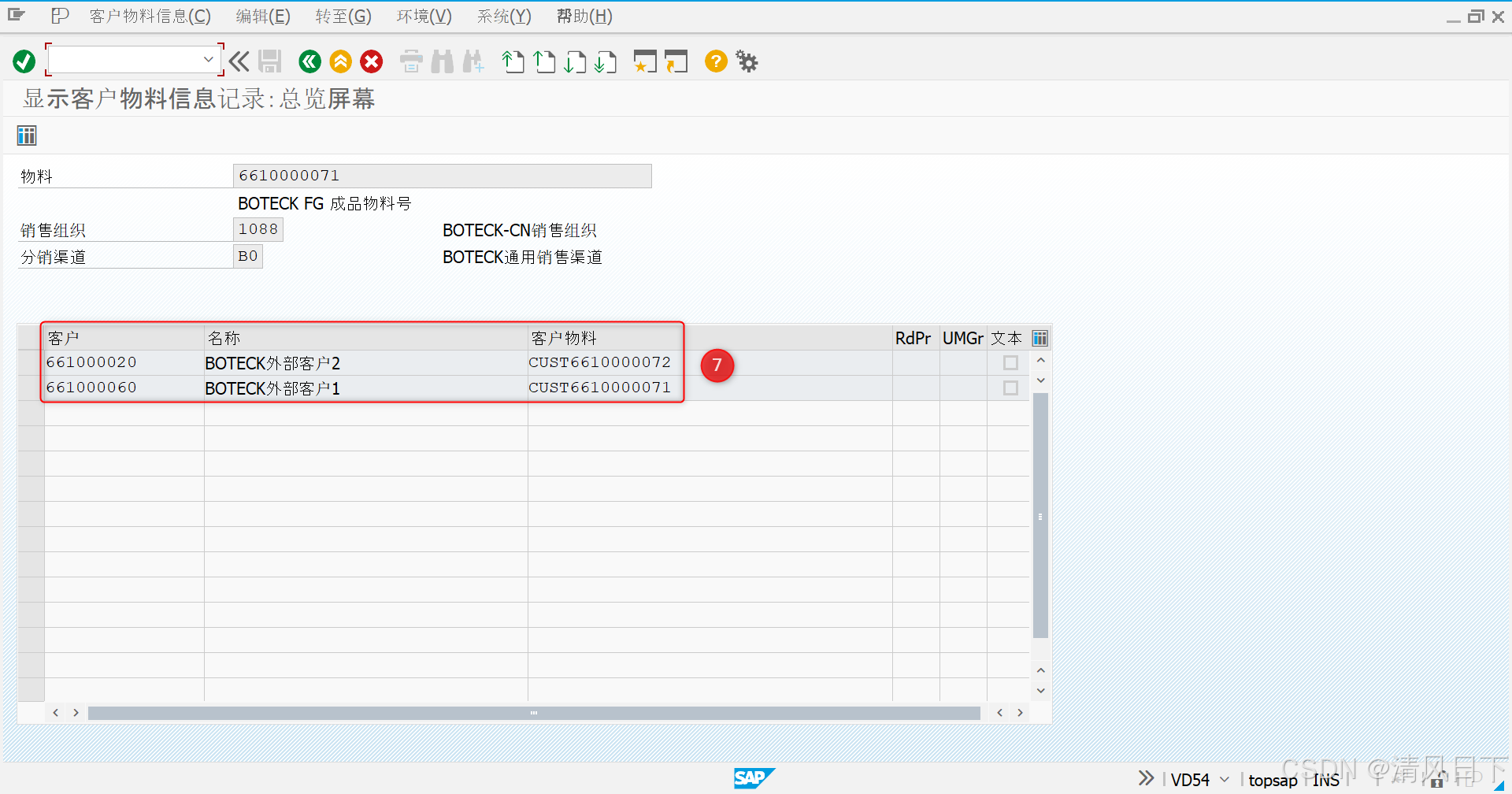Jump to first page using page-up icon

(x=513, y=61)
